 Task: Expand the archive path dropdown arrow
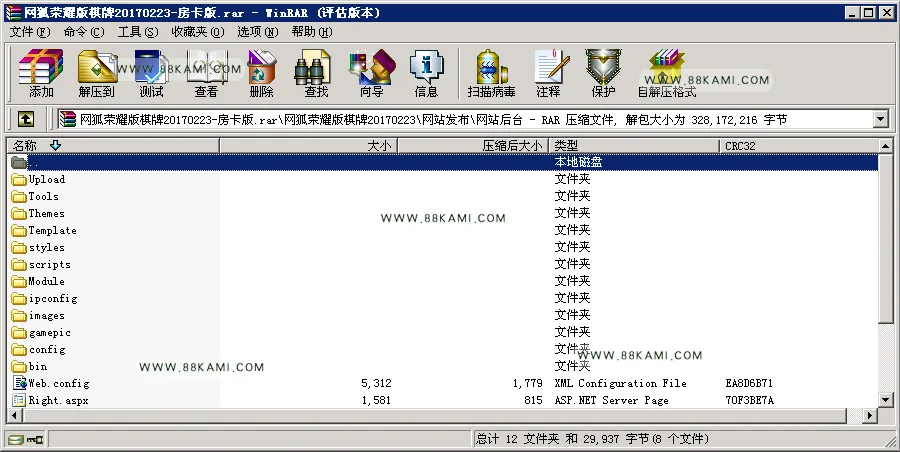point(880,119)
